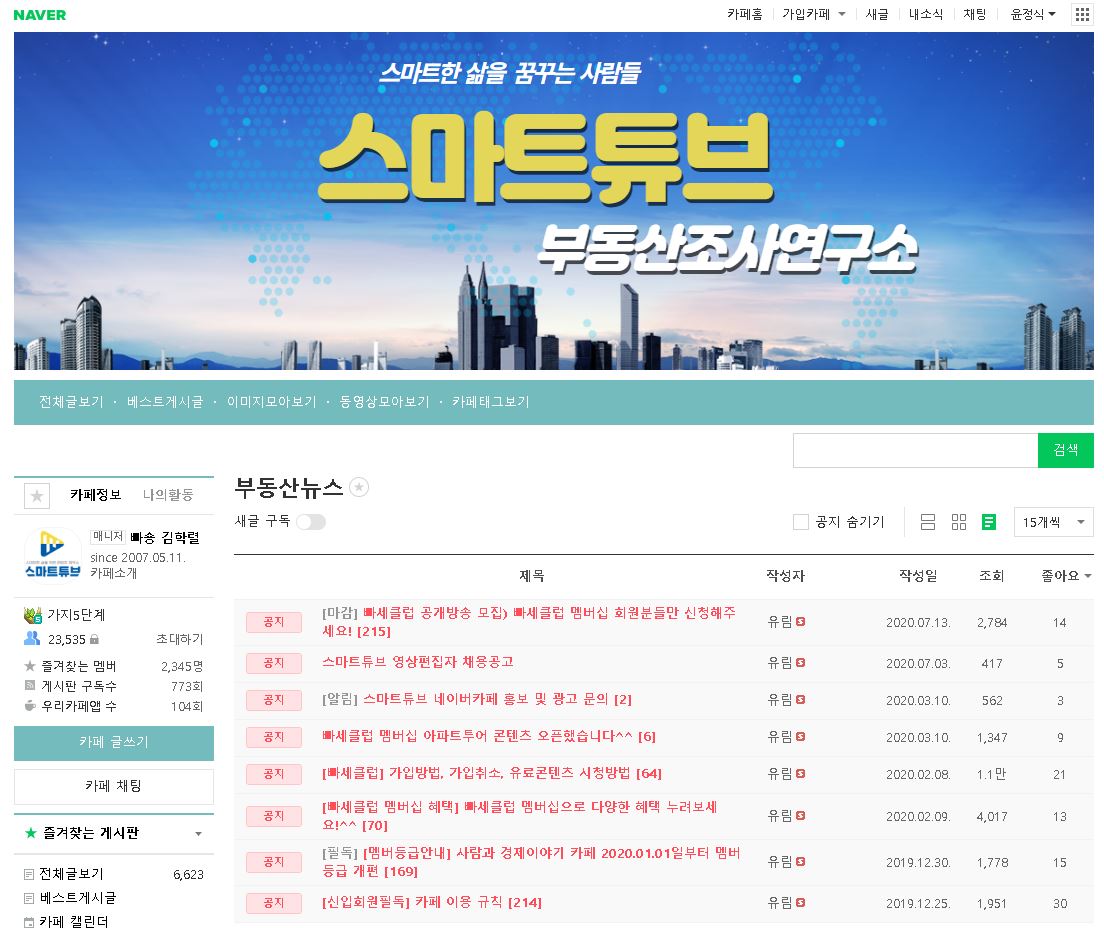Click the 우리카페앱 수 icon

pyautogui.click(x=30, y=706)
